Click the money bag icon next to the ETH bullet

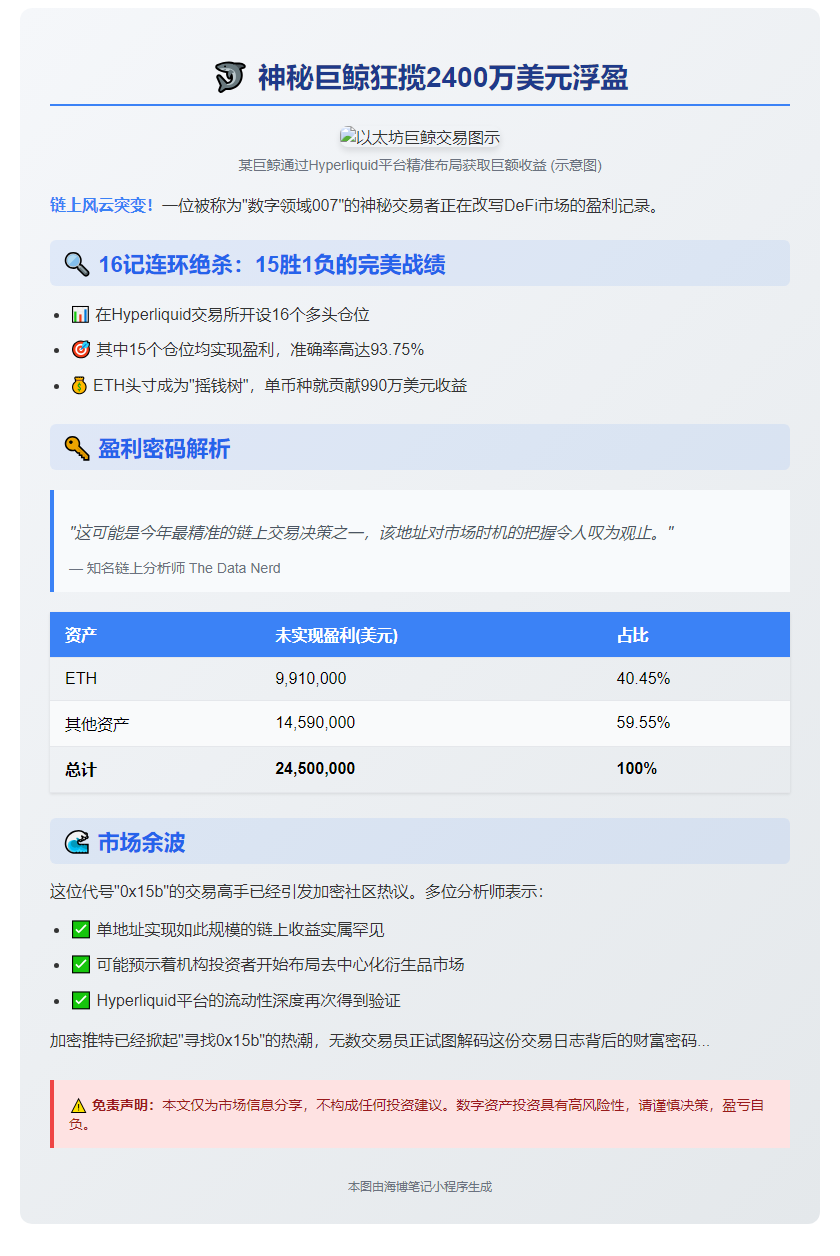(x=80, y=384)
